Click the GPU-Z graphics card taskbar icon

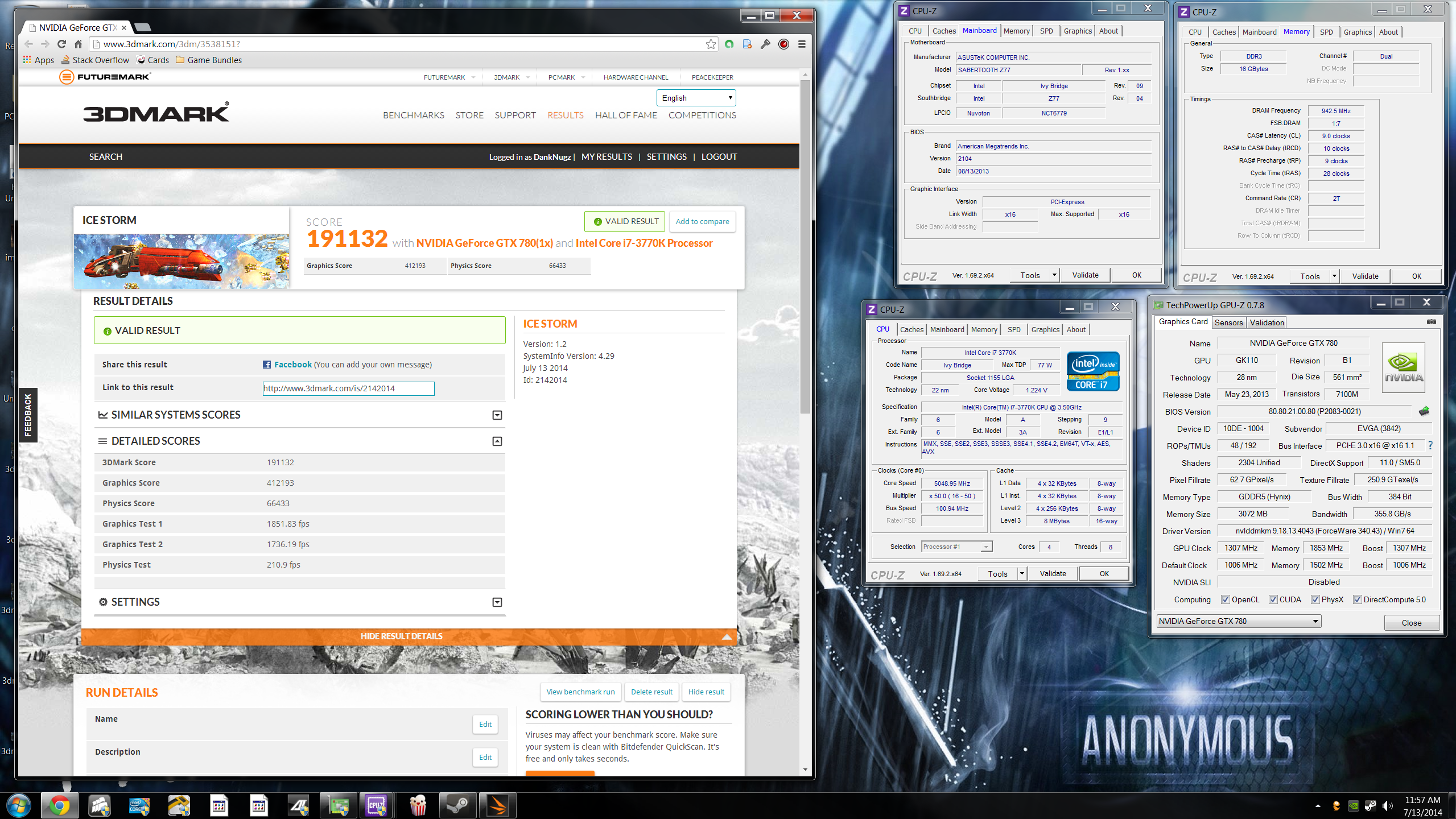point(339,805)
